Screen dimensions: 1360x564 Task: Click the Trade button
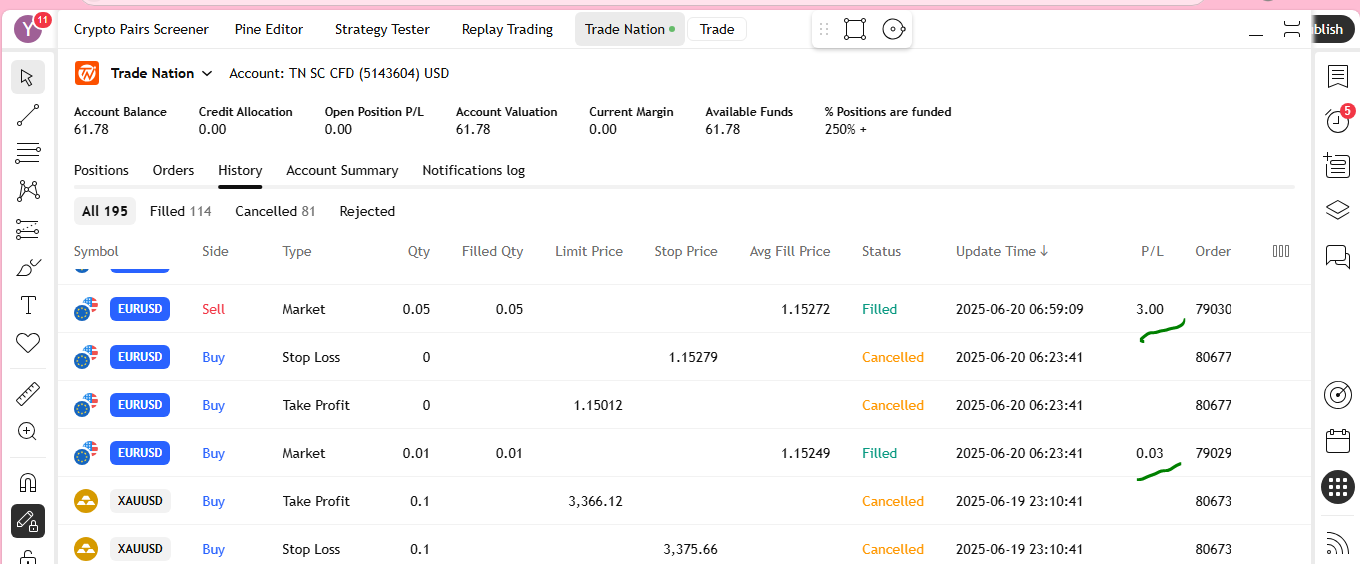pyautogui.click(x=716, y=29)
